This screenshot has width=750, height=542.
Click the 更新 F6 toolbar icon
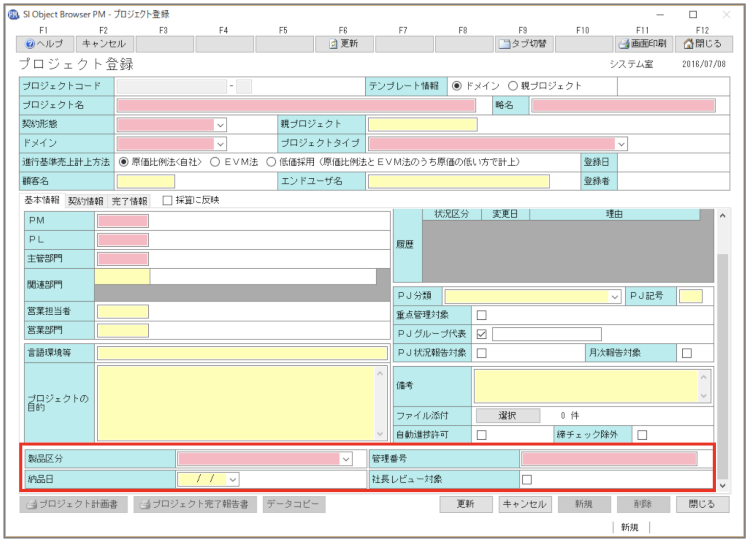(335, 44)
